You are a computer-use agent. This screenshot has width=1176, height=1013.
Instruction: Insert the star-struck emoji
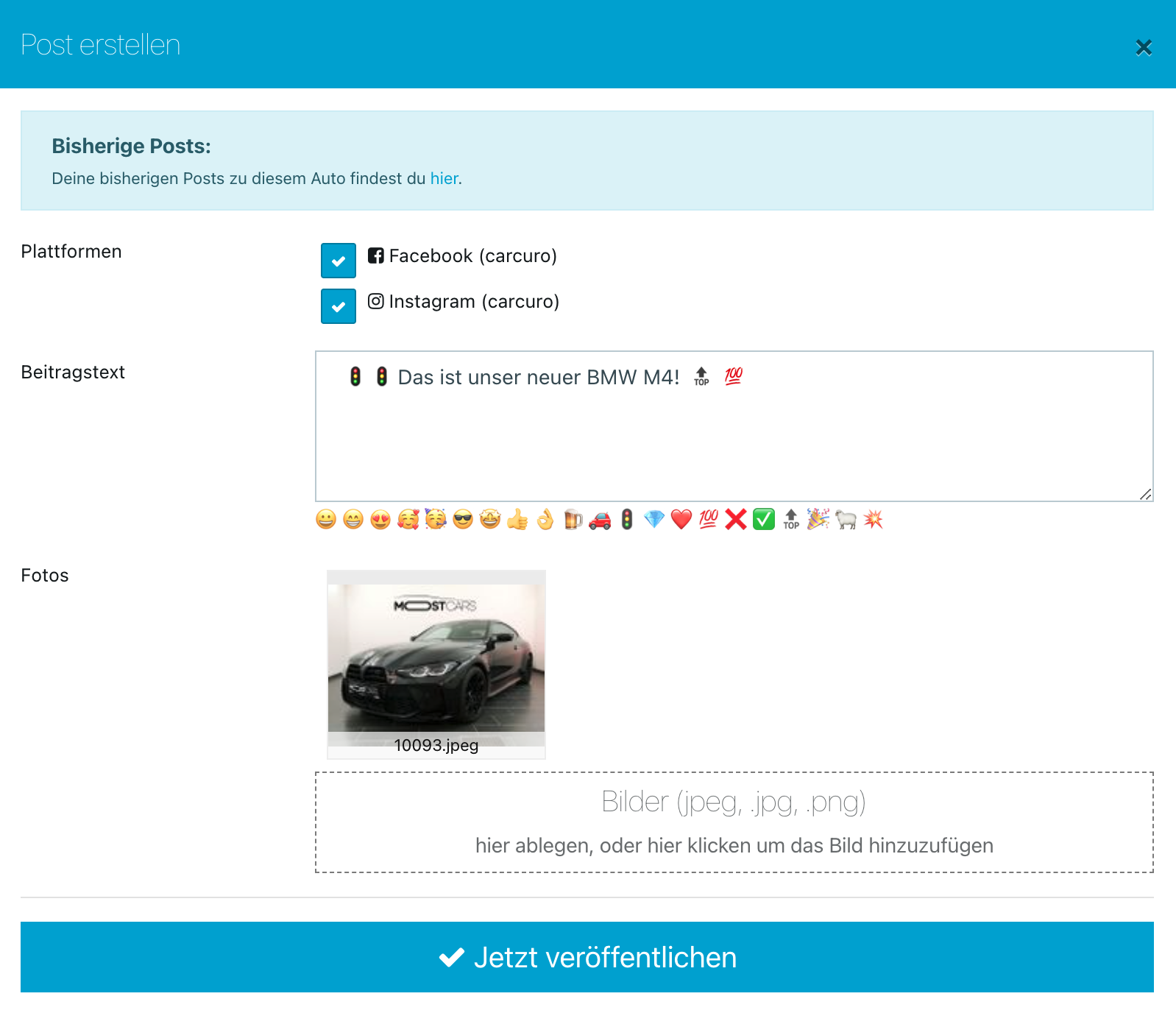click(x=490, y=519)
